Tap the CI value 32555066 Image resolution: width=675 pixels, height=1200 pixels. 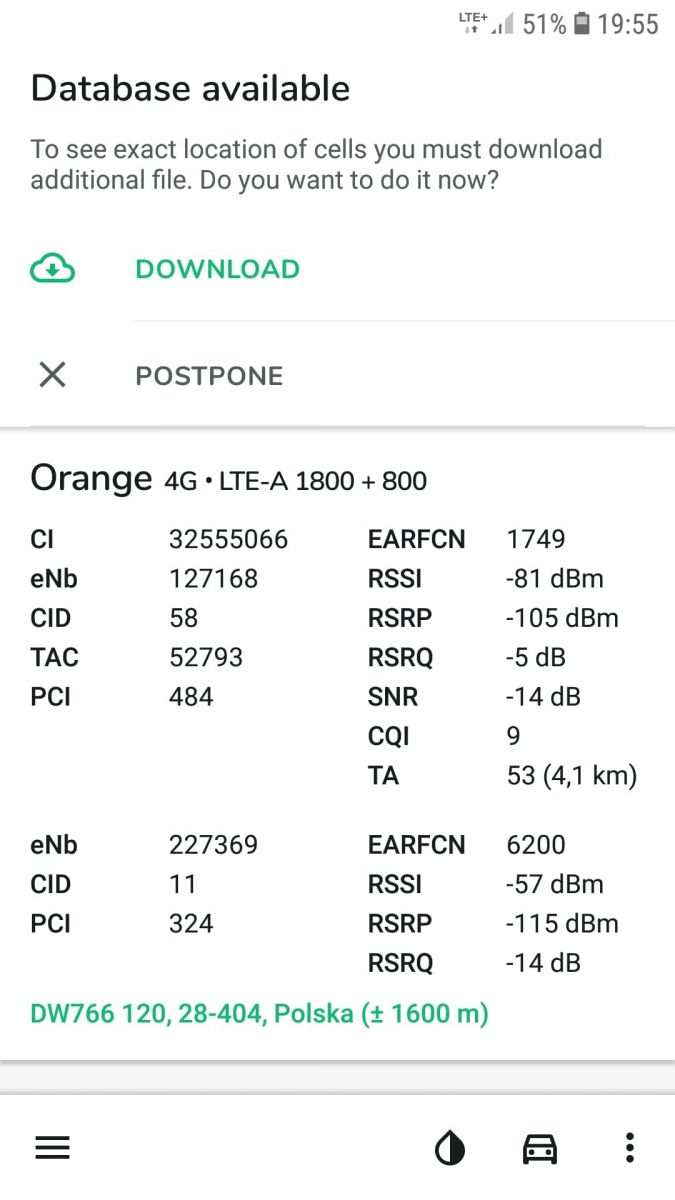[x=229, y=540]
